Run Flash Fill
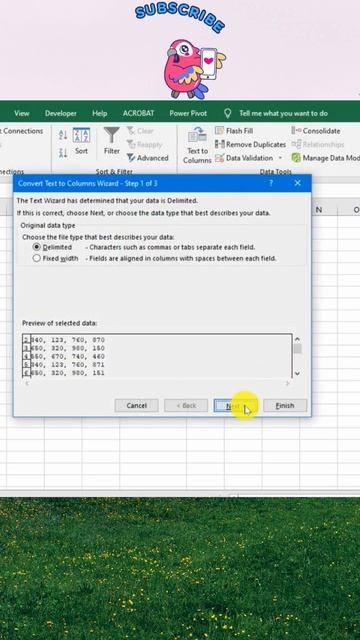The image size is (360, 640). (x=234, y=131)
